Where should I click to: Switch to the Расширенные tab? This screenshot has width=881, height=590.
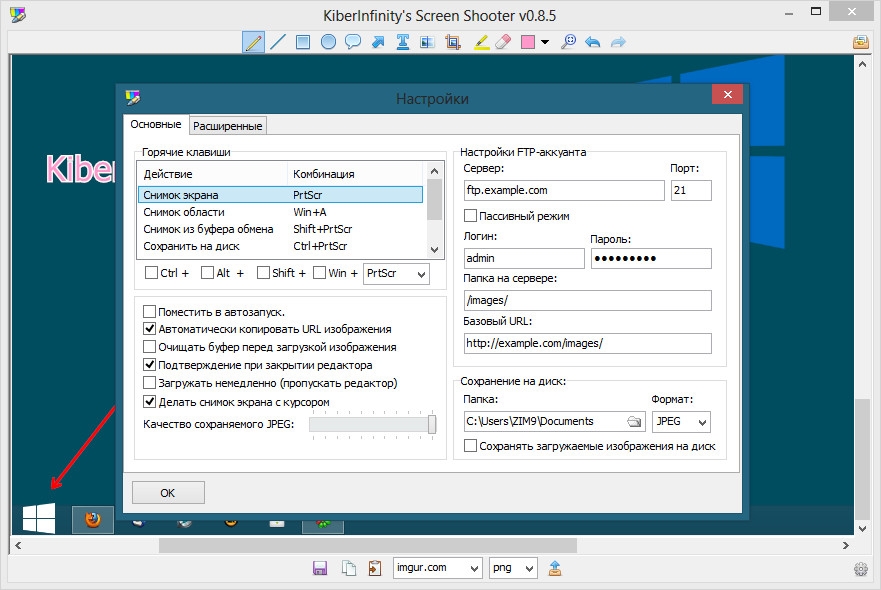pos(228,126)
